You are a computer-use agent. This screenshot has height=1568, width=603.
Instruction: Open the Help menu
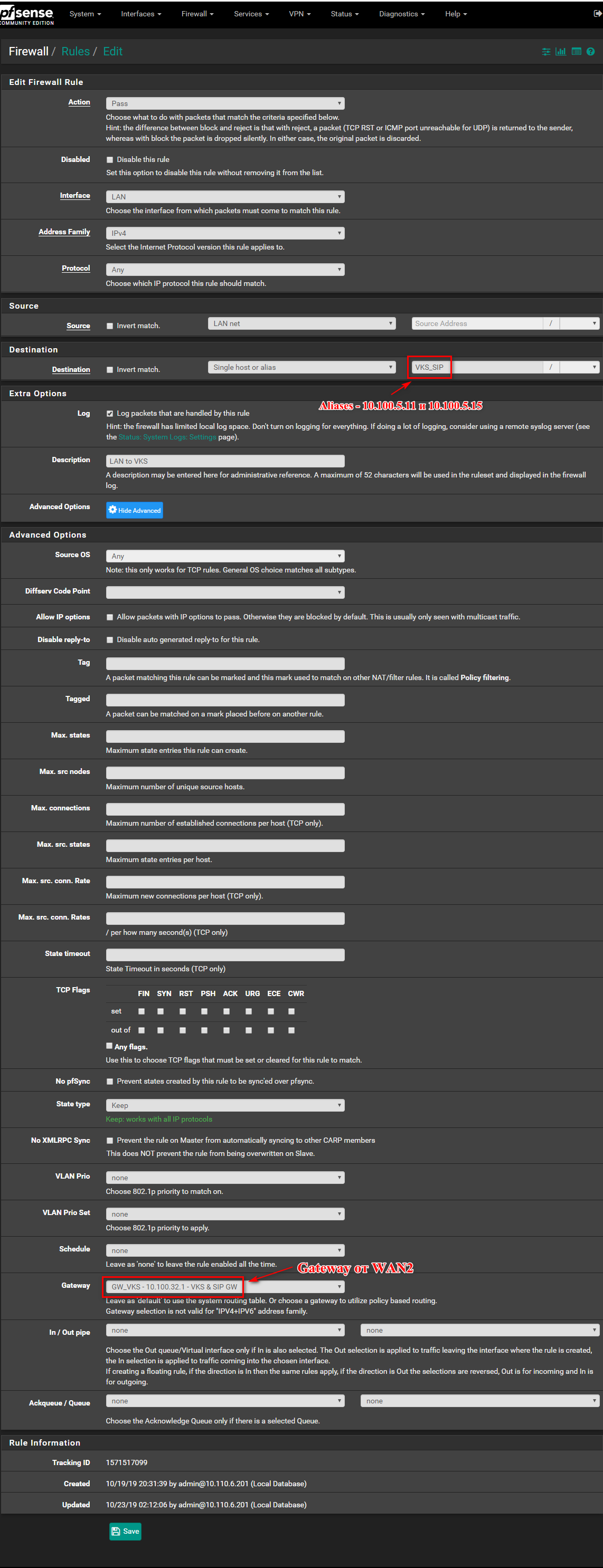(456, 13)
